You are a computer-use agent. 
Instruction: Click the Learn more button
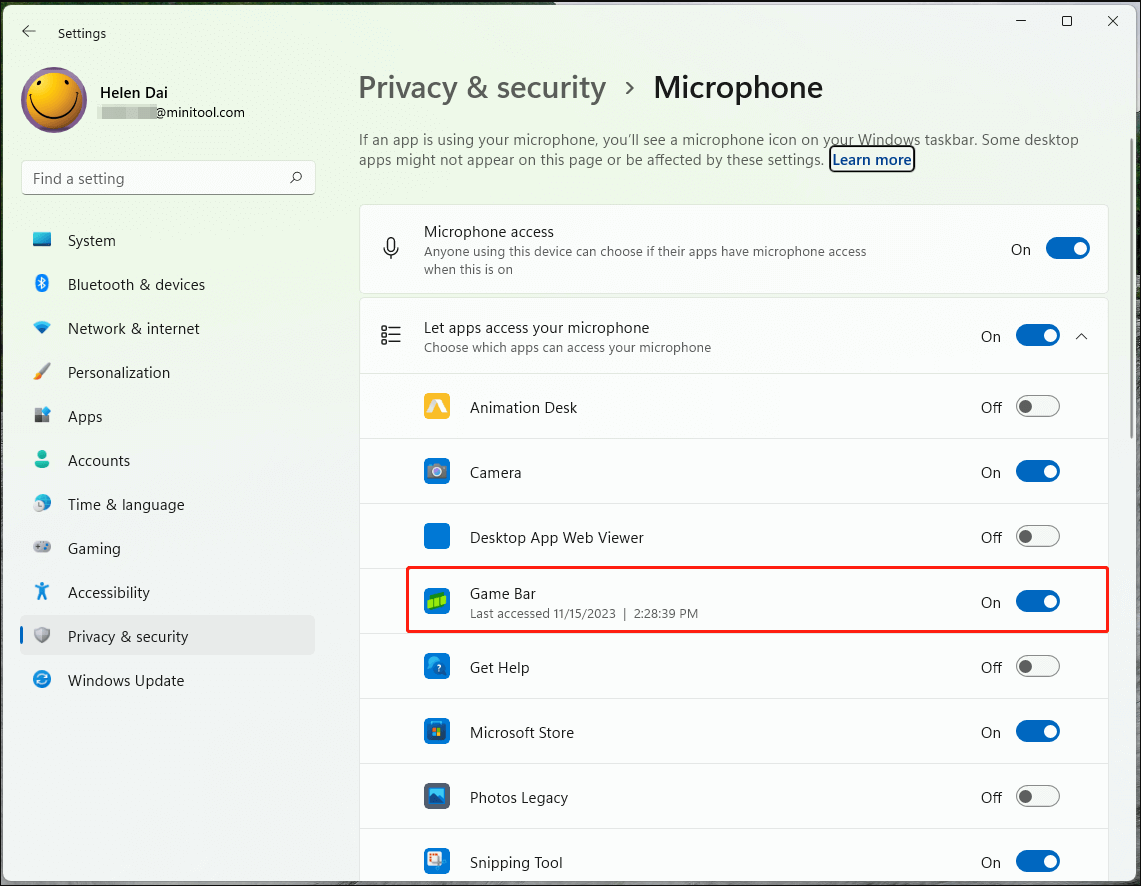pyautogui.click(x=871, y=158)
